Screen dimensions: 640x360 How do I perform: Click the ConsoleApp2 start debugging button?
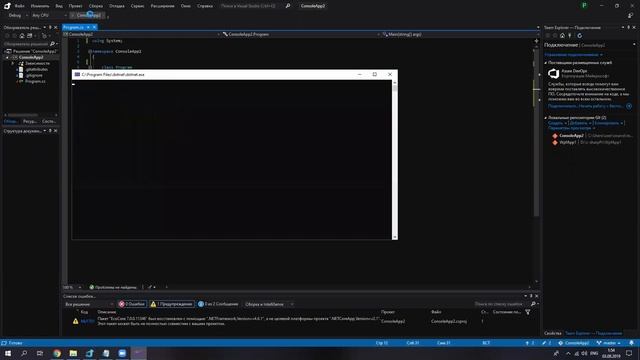87,15
